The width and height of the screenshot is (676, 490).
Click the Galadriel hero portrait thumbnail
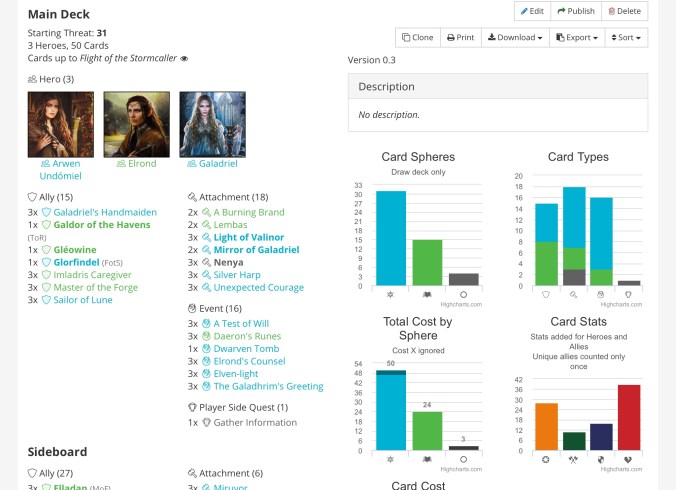(x=212, y=124)
